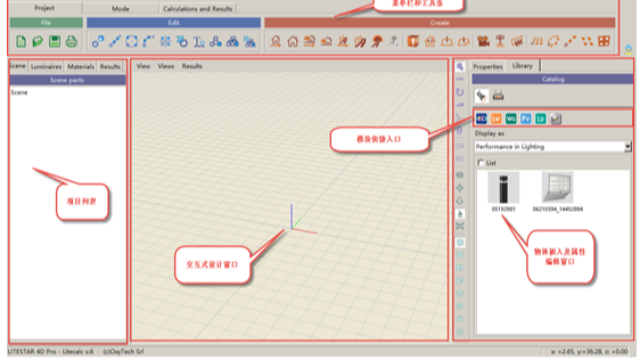Click the red Create section header
This screenshot has width=640, height=360.
click(x=440, y=23)
